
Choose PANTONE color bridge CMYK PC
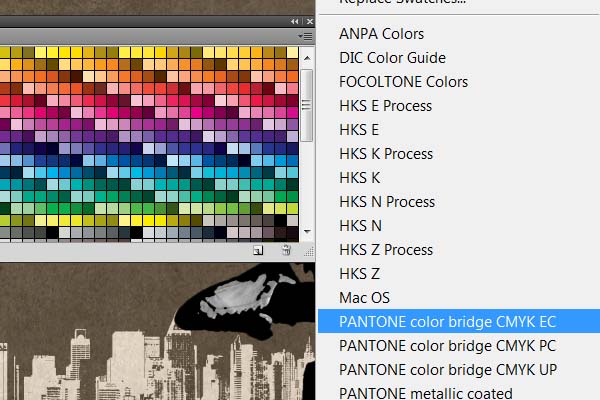(447, 346)
